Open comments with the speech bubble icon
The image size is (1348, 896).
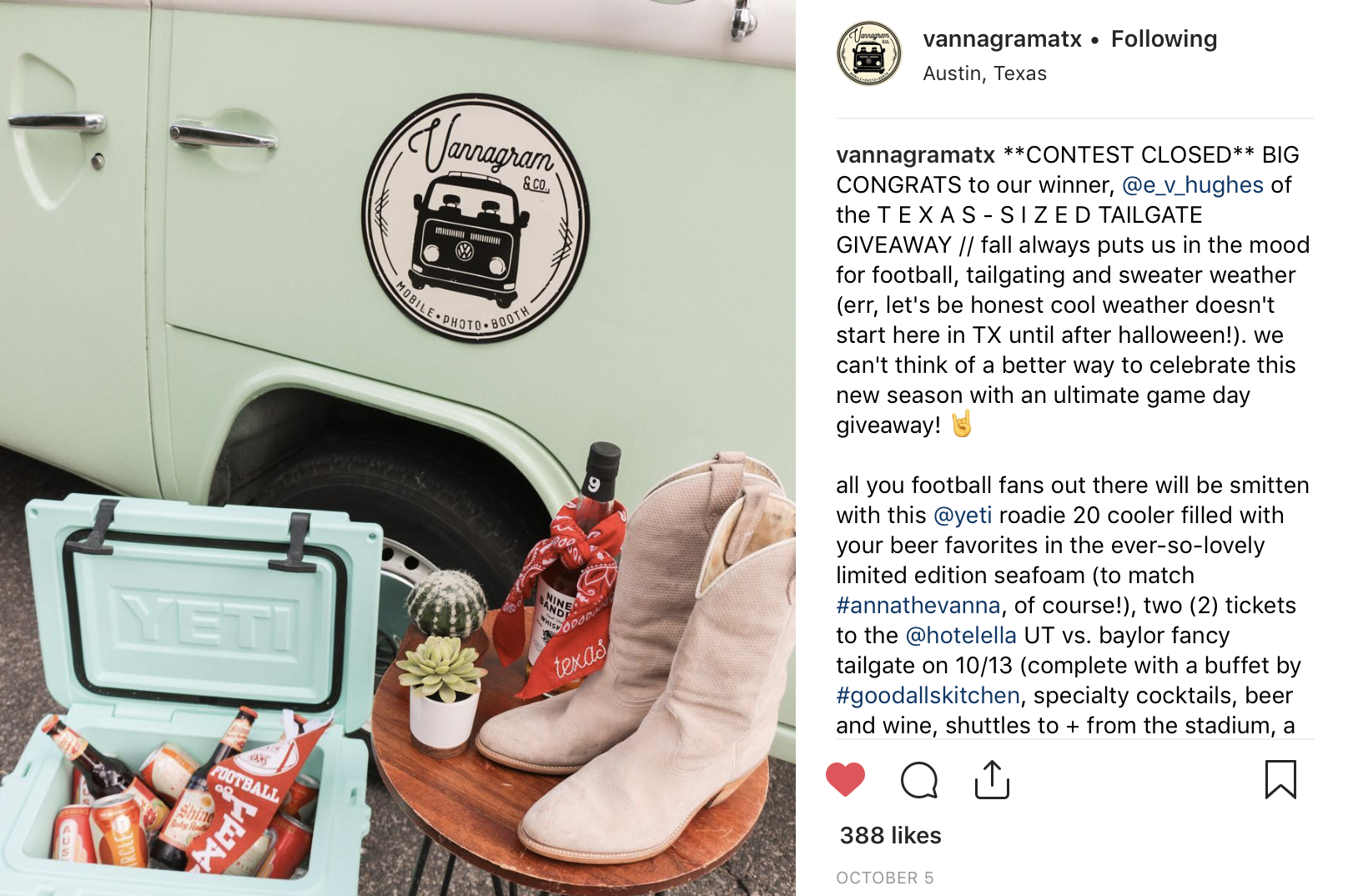click(919, 780)
